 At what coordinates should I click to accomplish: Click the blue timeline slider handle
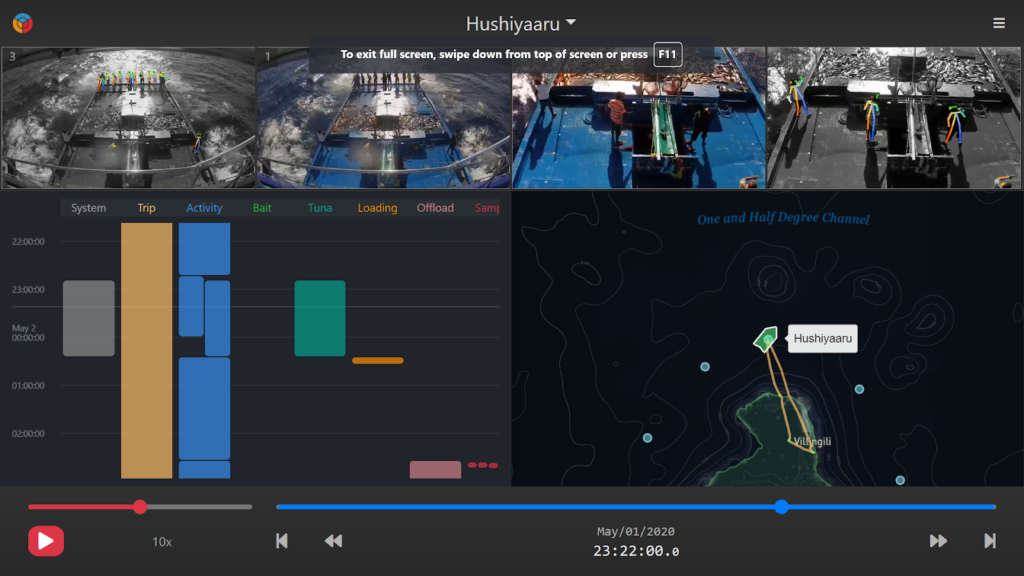pos(781,507)
